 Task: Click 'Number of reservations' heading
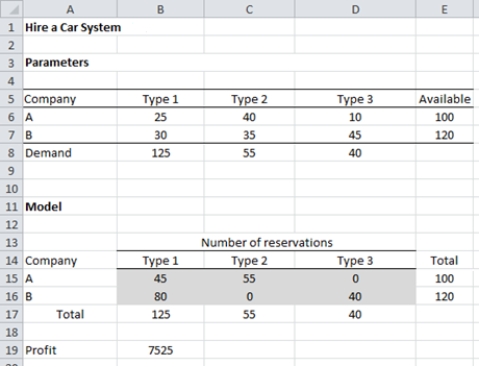(267, 243)
